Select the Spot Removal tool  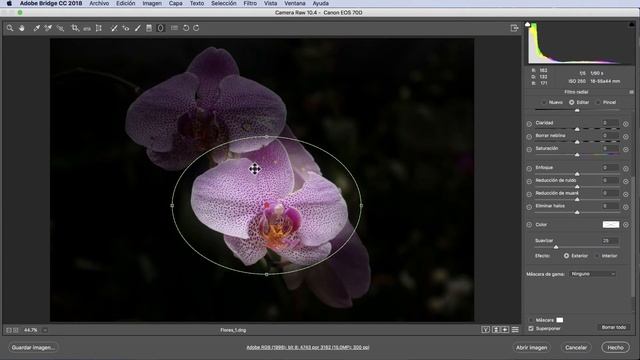click(114, 28)
